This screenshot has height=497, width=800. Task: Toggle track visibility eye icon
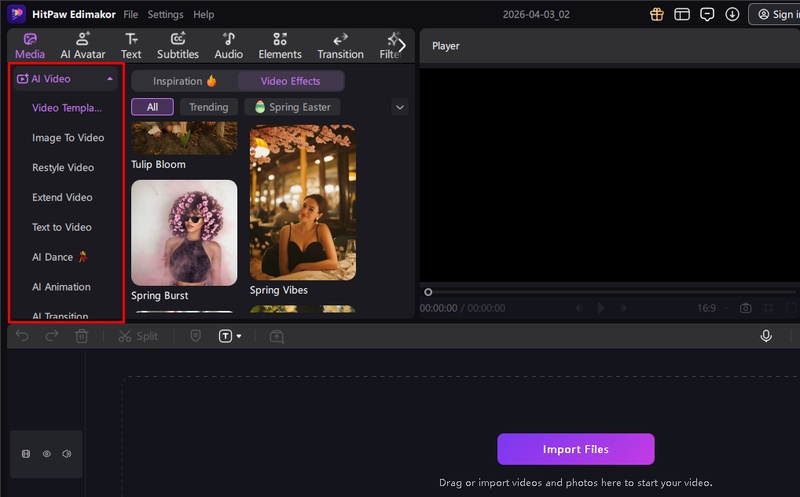pyautogui.click(x=46, y=454)
